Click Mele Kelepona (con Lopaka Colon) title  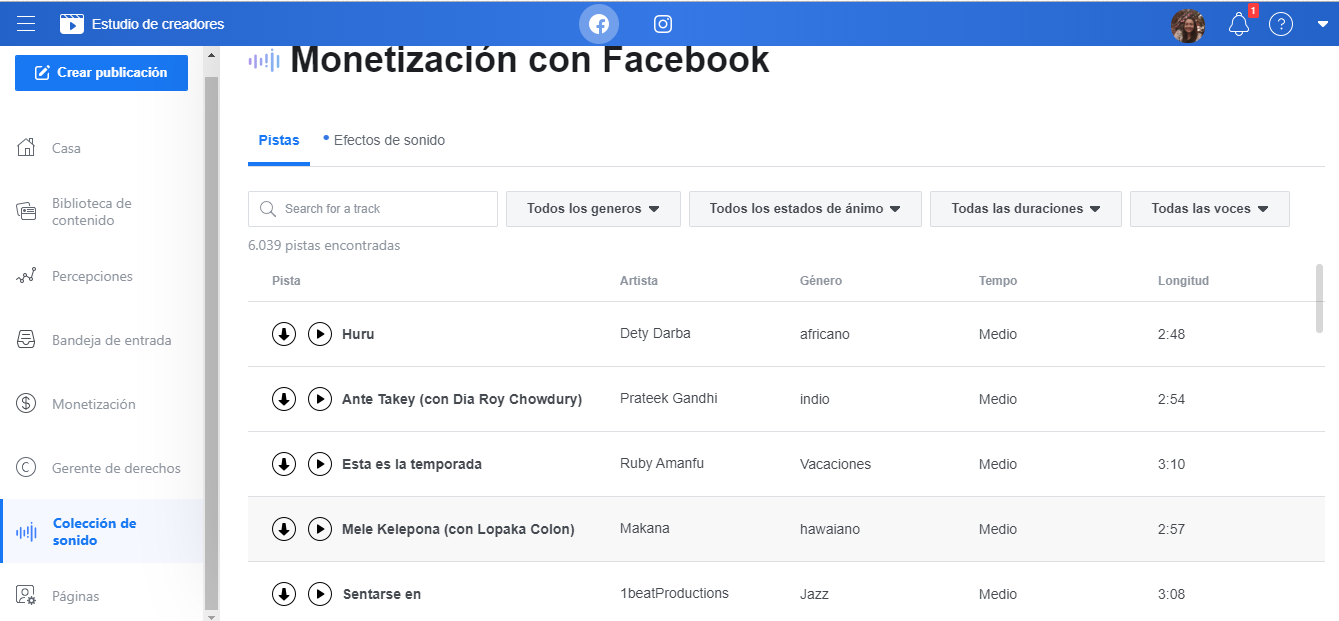click(x=458, y=529)
